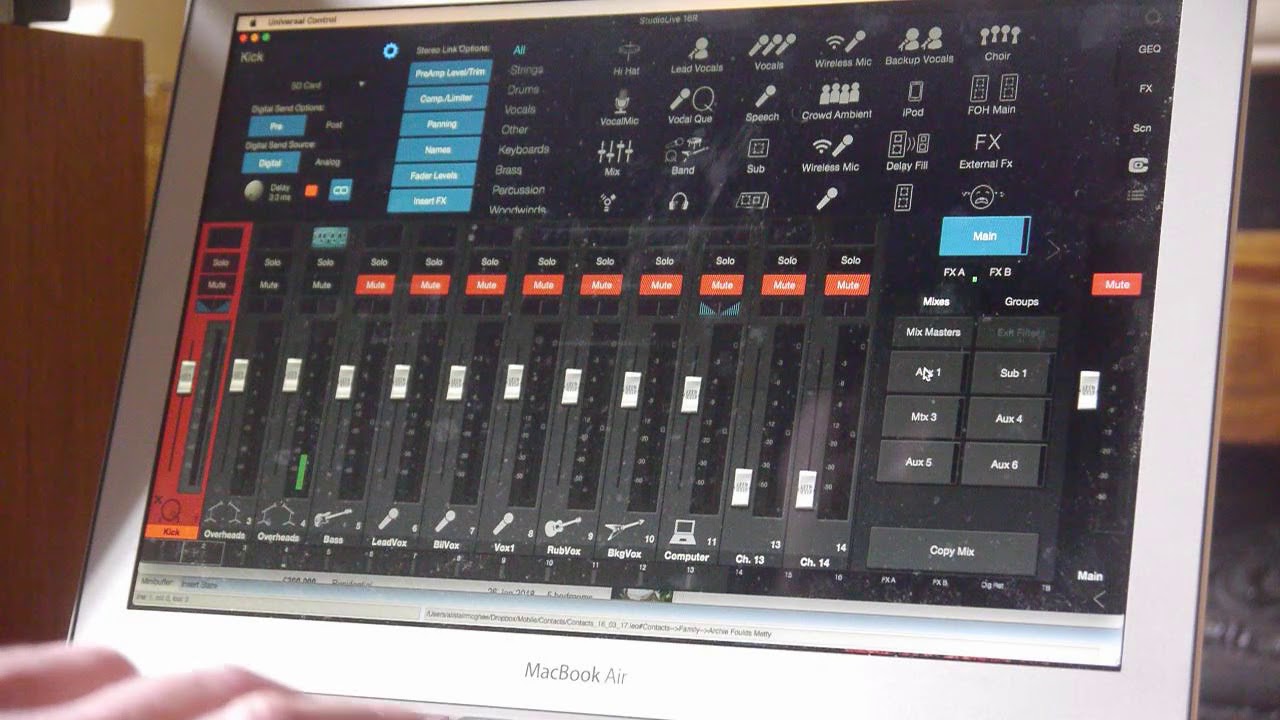Click the Copy Mix button

point(951,551)
